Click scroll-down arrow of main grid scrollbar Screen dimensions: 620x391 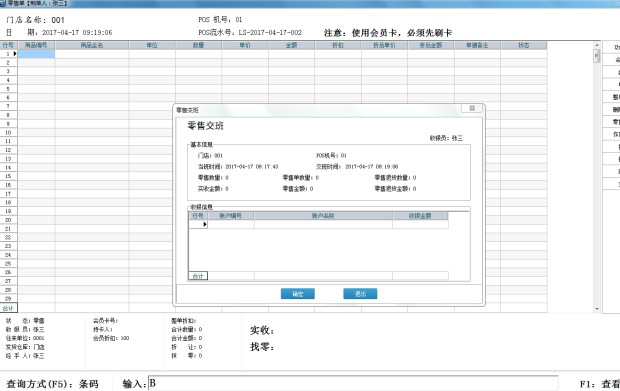click(x=597, y=309)
